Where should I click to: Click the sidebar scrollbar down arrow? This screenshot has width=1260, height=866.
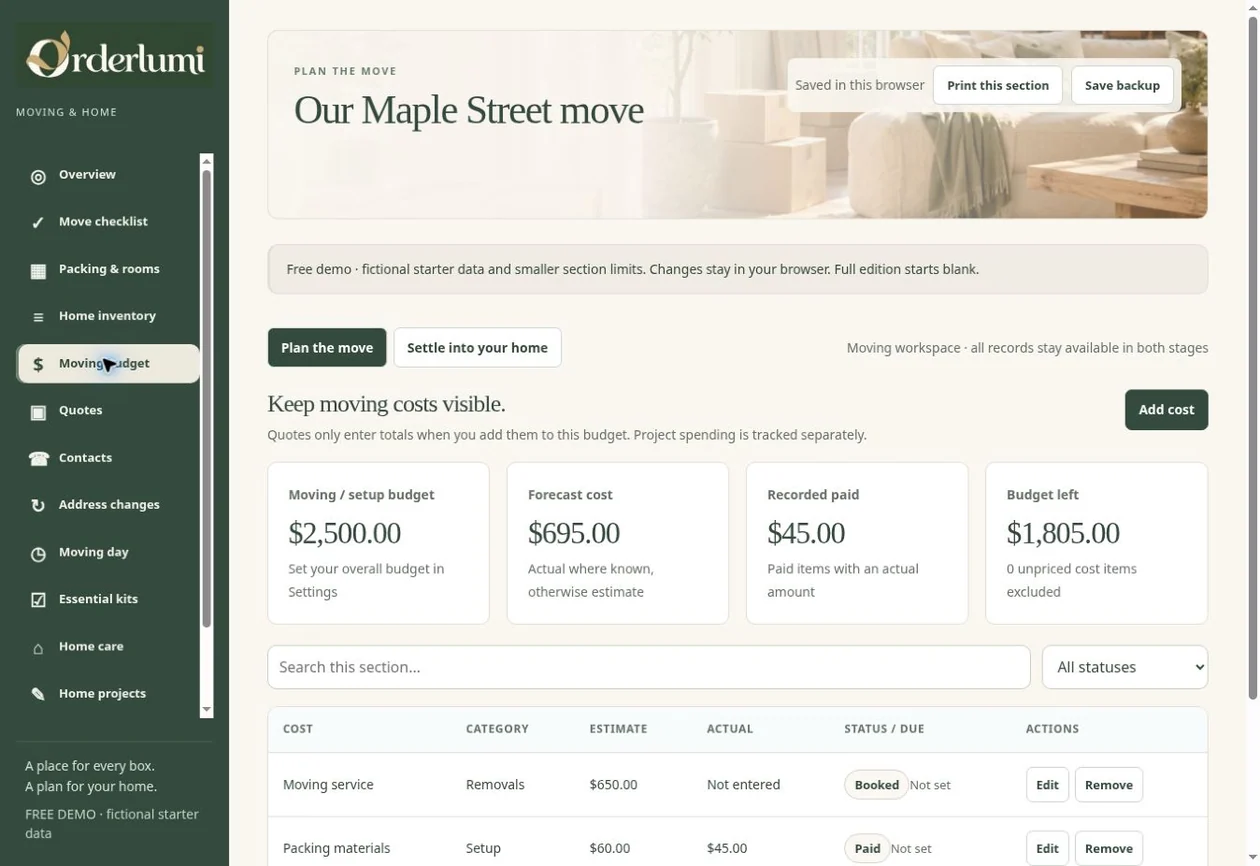[x=207, y=710]
